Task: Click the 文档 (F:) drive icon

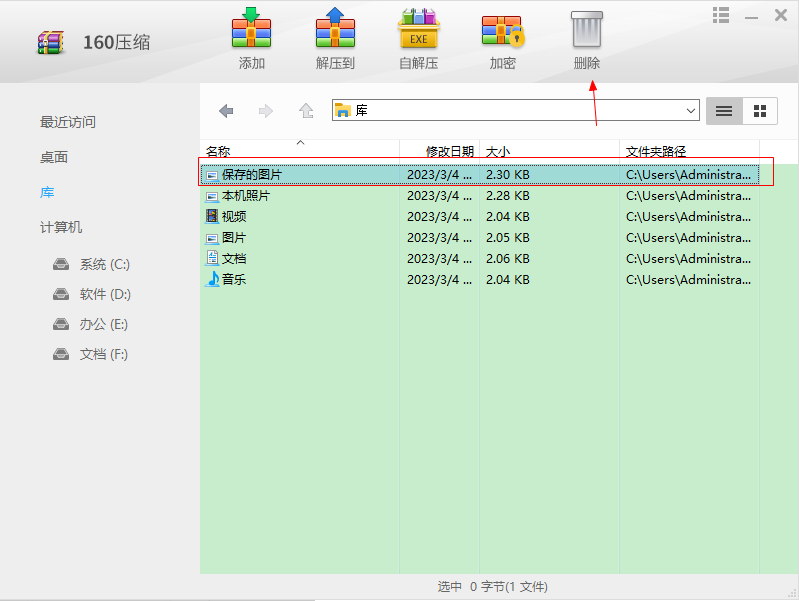Action: pyautogui.click(x=61, y=354)
